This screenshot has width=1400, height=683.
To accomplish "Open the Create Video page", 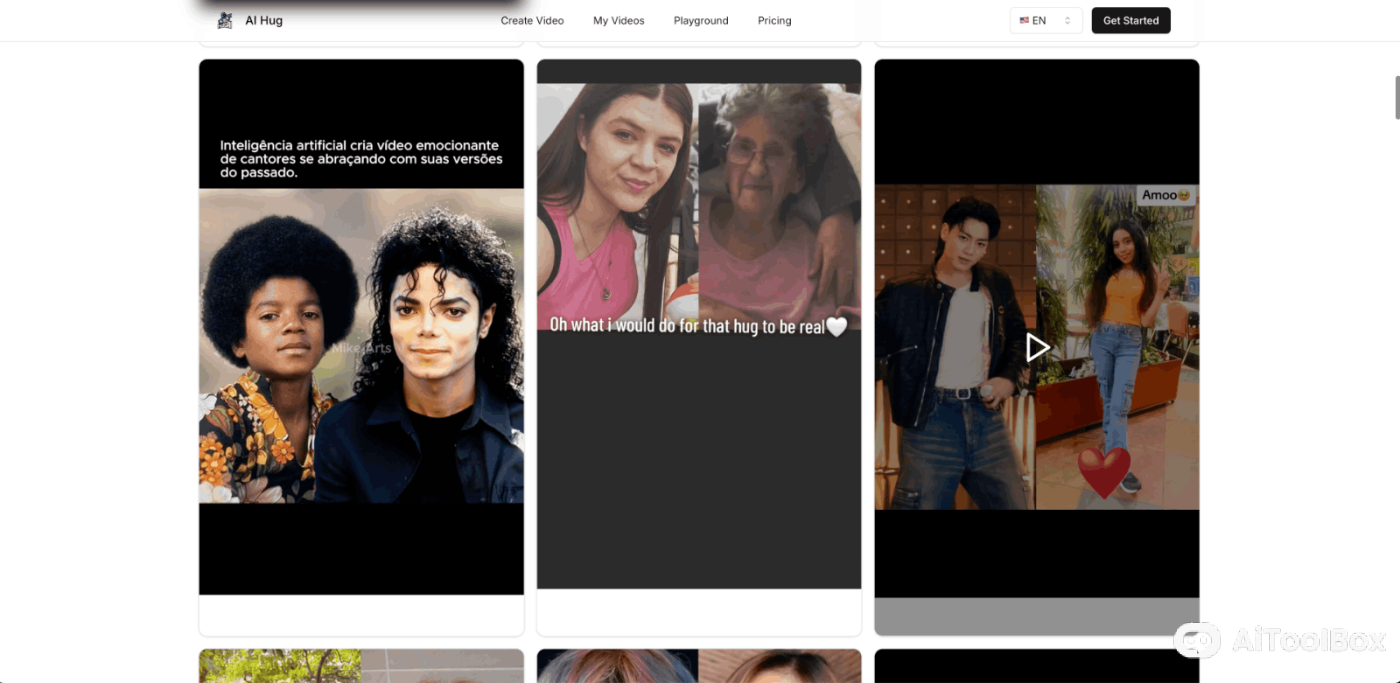I will [532, 20].
